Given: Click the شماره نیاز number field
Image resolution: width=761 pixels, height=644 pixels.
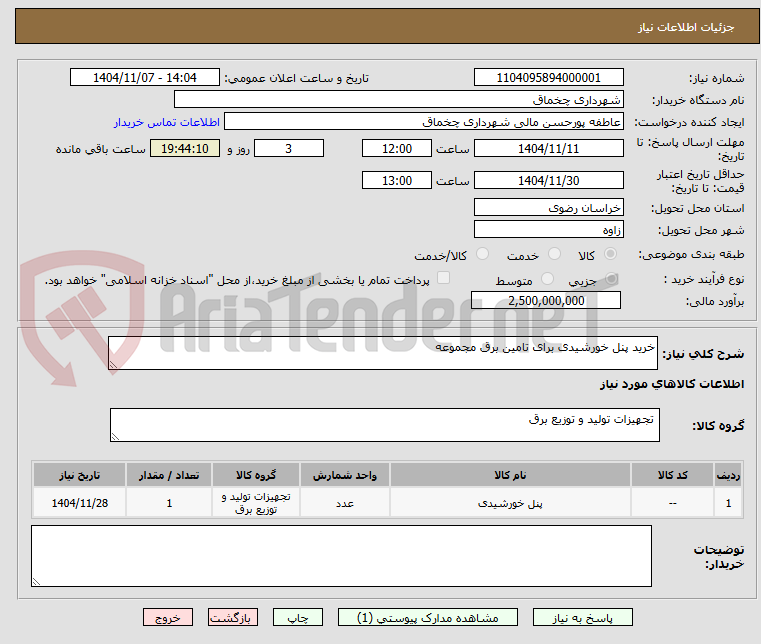Looking at the screenshot, I should tap(548, 77).
